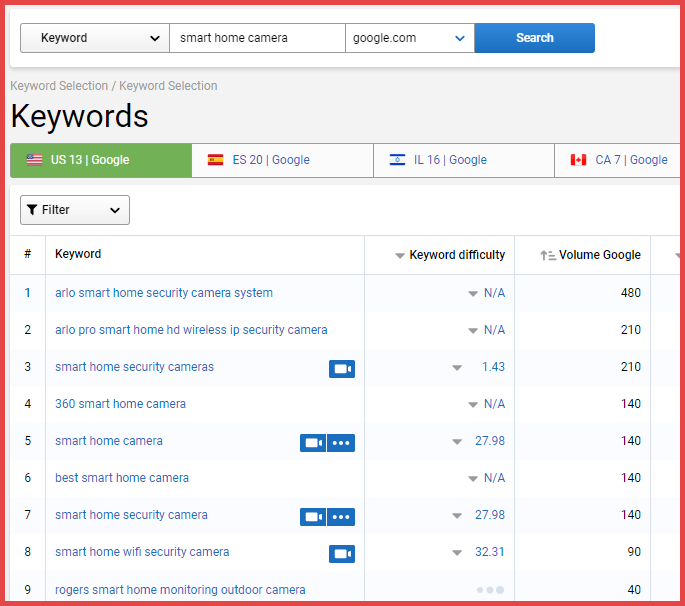
Task: Open the first Keyword Selection breadcrumb link
Action: tap(59, 86)
